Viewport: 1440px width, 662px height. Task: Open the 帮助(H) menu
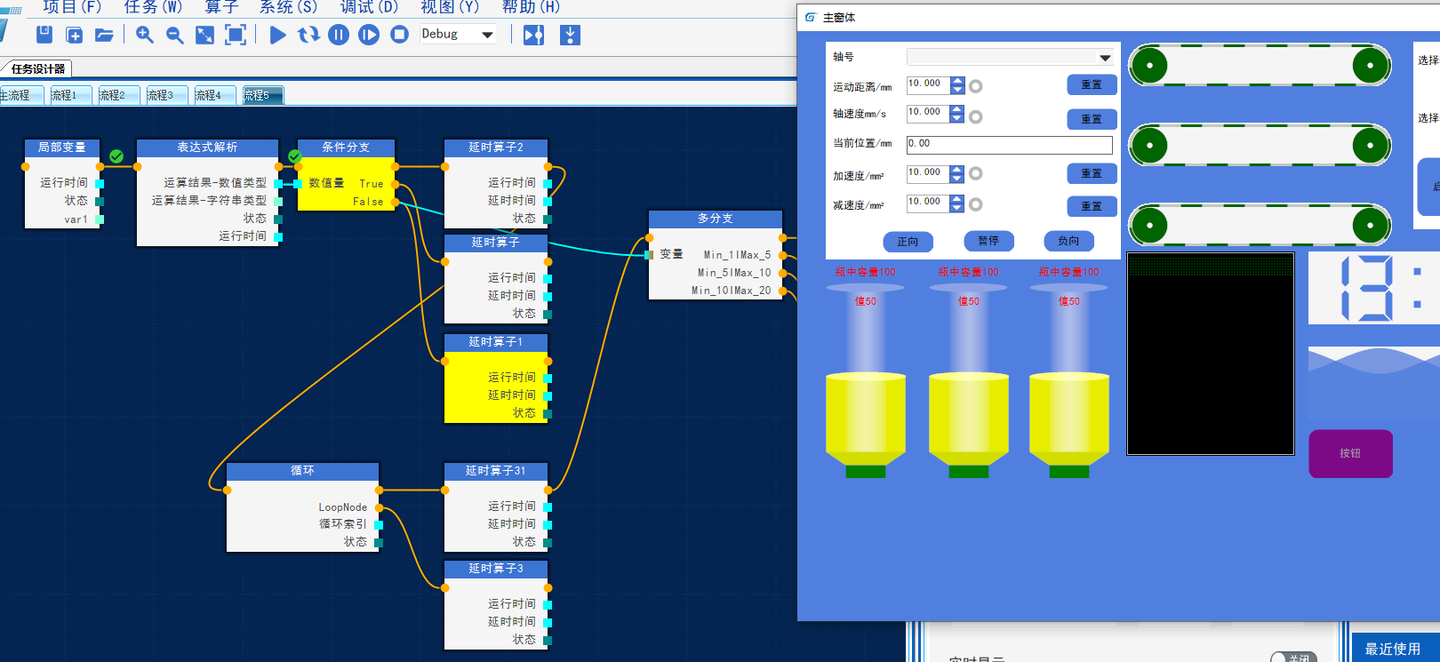pos(531,7)
